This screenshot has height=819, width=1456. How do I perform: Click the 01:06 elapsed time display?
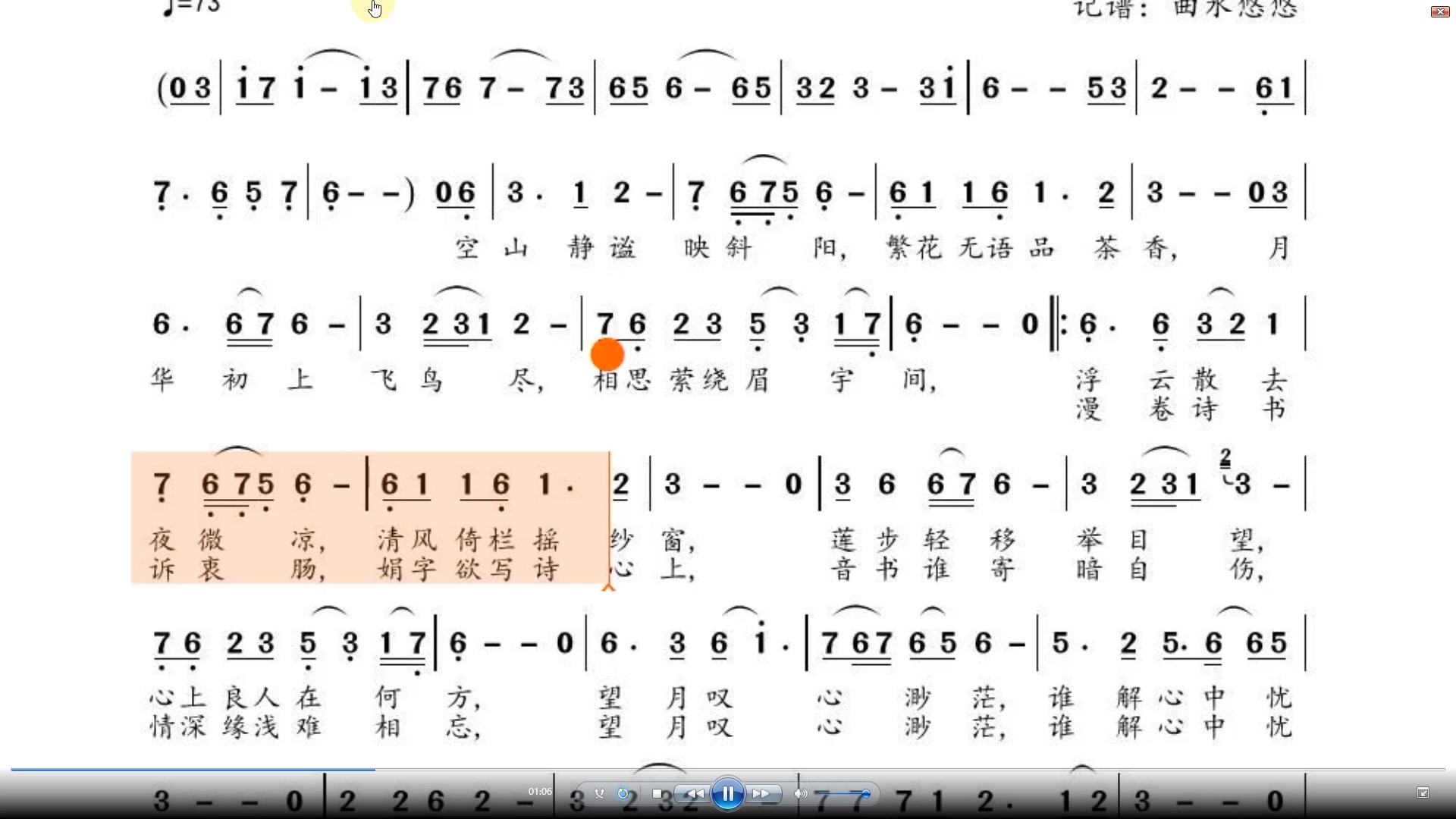pos(540,792)
